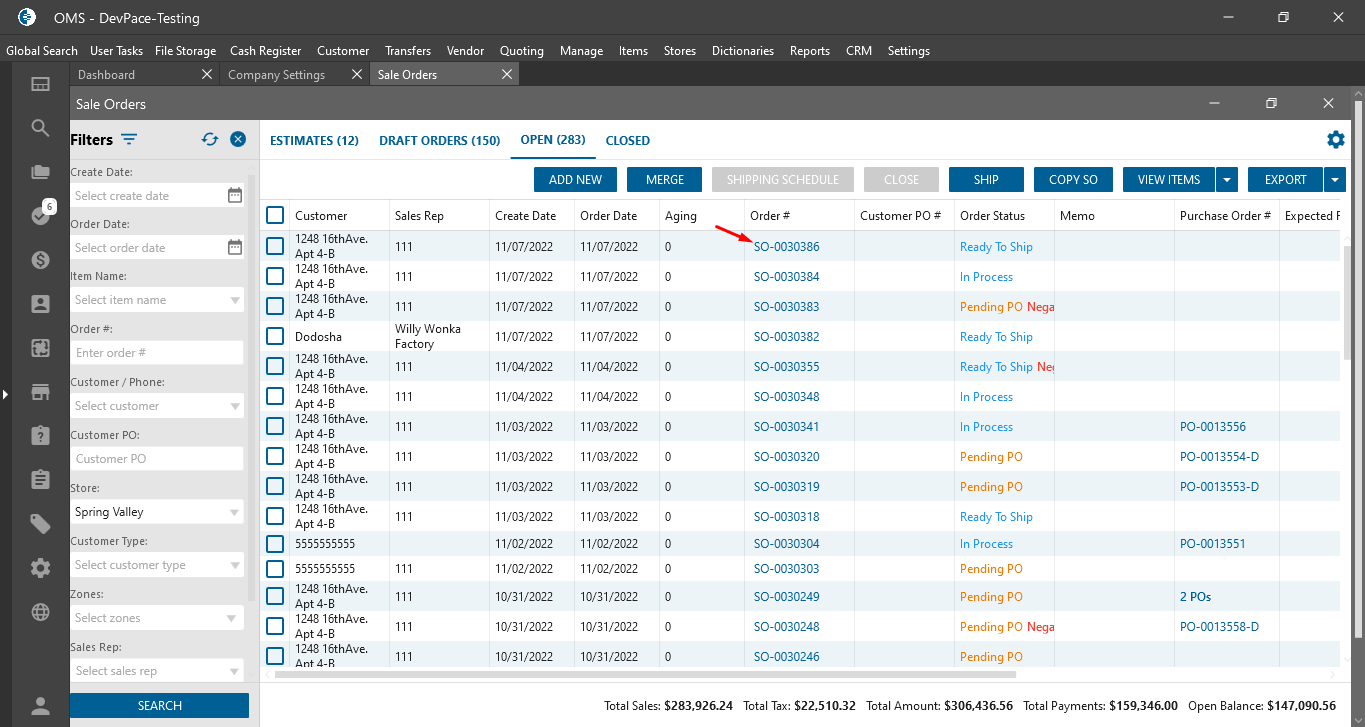This screenshot has height=727, width=1365.
Task: Open purchase order link PO-0013556
Action: [1212, 427]
